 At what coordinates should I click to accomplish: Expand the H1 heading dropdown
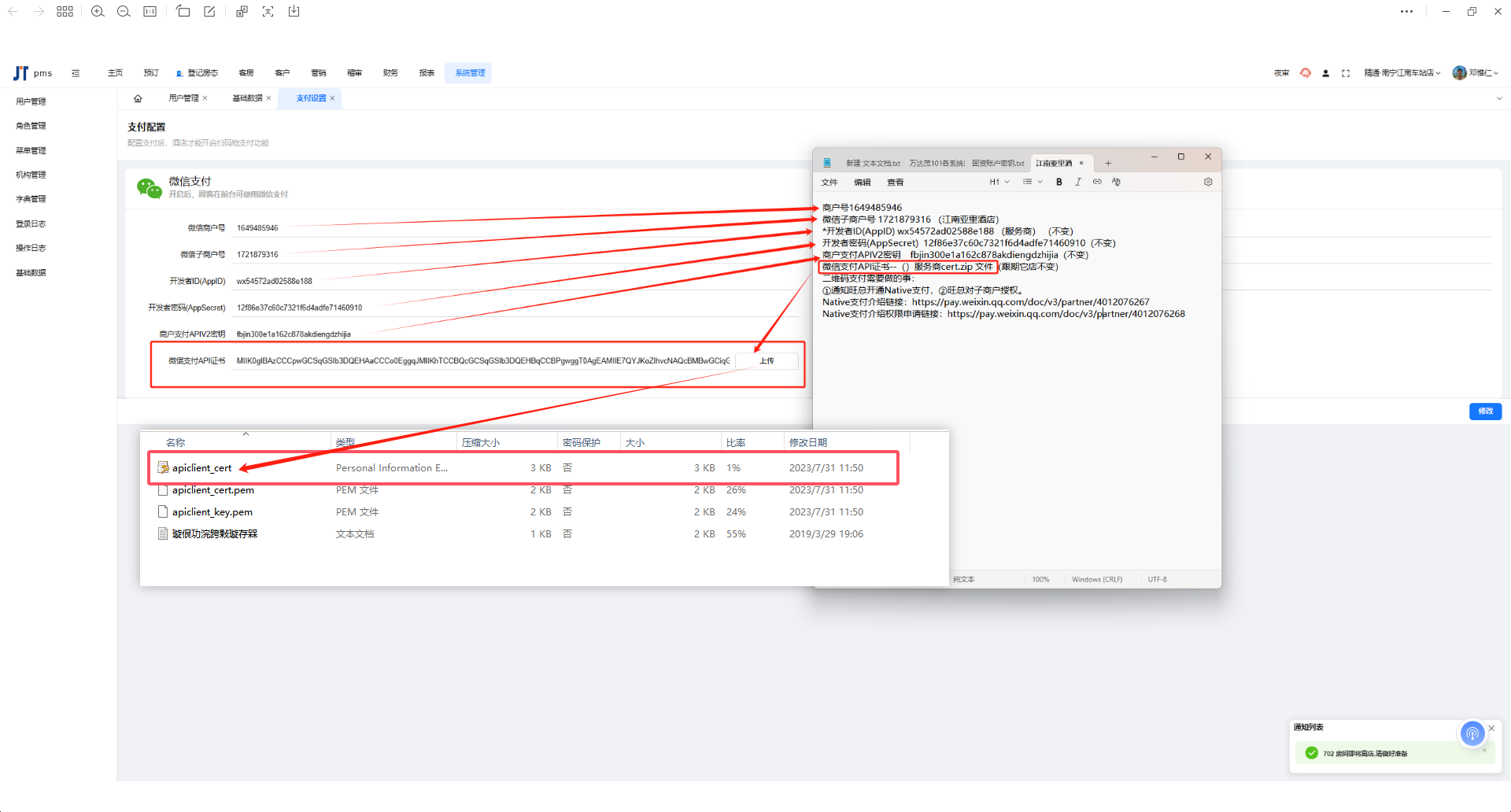(999, 182)
